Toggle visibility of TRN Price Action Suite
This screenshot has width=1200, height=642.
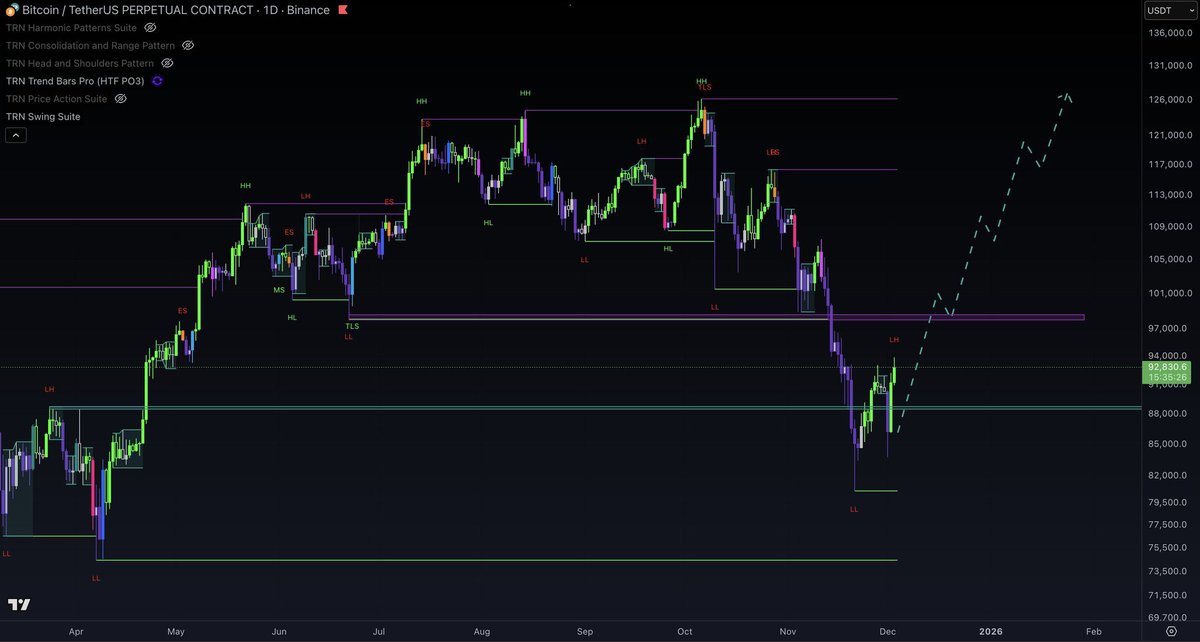(x=120, y=99)
